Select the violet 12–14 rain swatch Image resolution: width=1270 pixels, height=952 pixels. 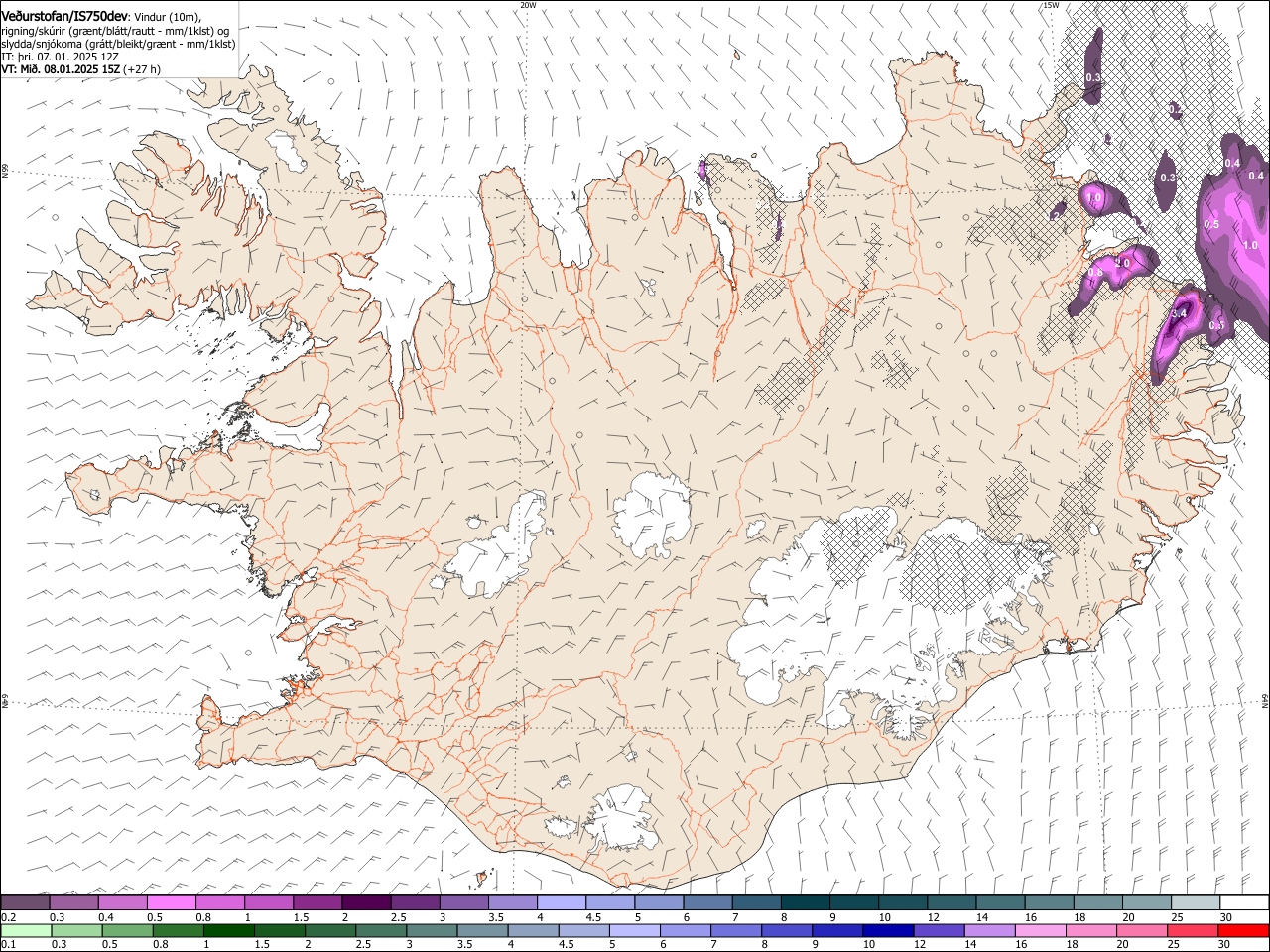[x=939, y=930]
